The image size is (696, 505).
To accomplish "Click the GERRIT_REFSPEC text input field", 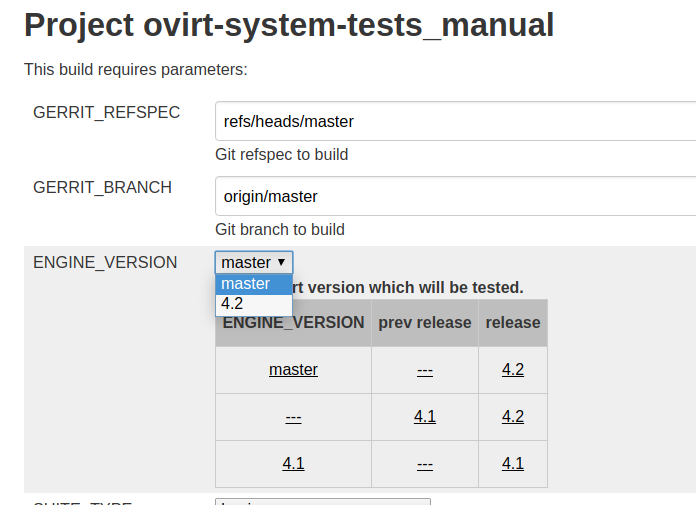I will 455,121.
